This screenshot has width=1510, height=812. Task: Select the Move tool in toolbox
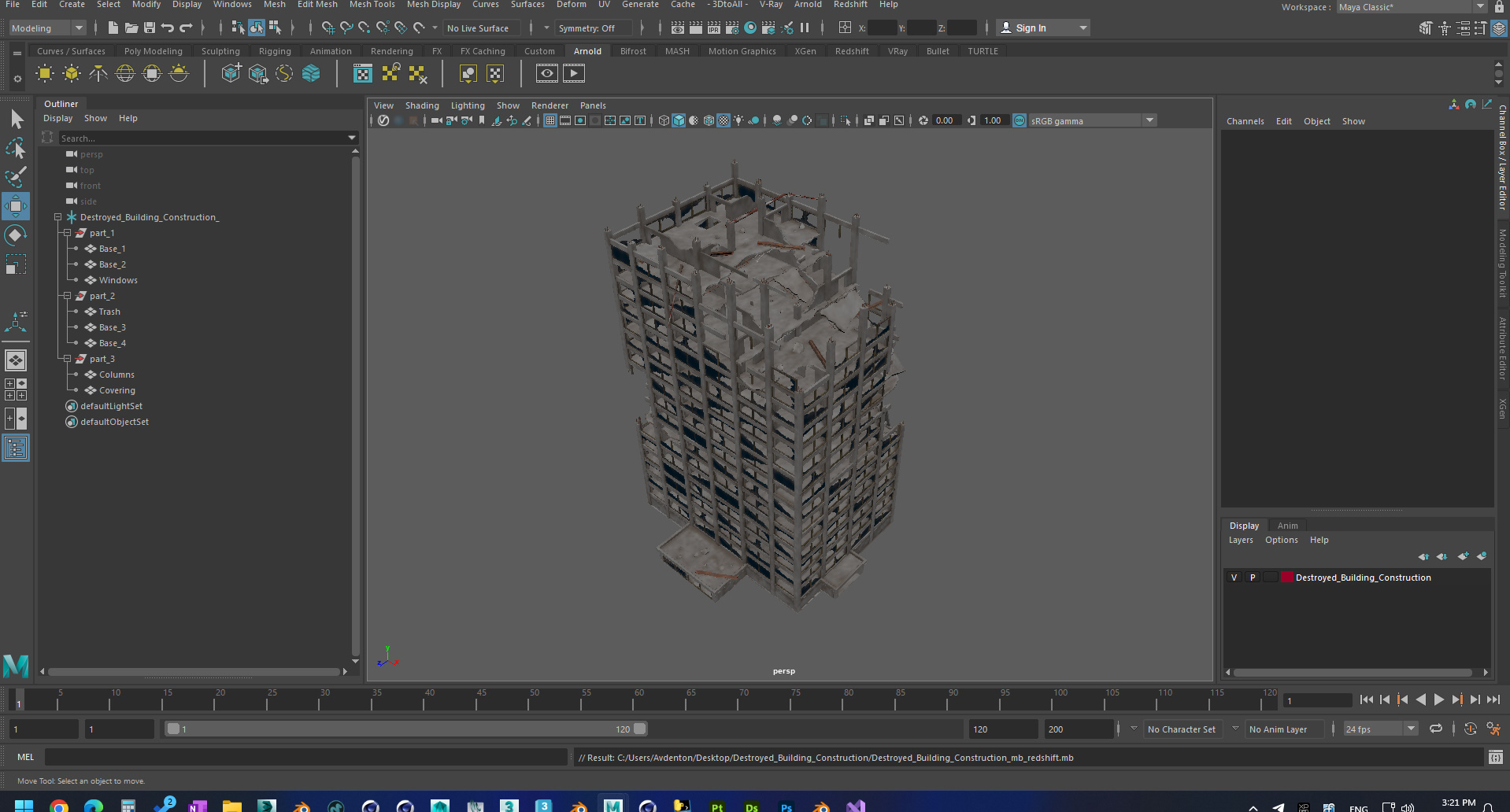click(x=16, y=206)
